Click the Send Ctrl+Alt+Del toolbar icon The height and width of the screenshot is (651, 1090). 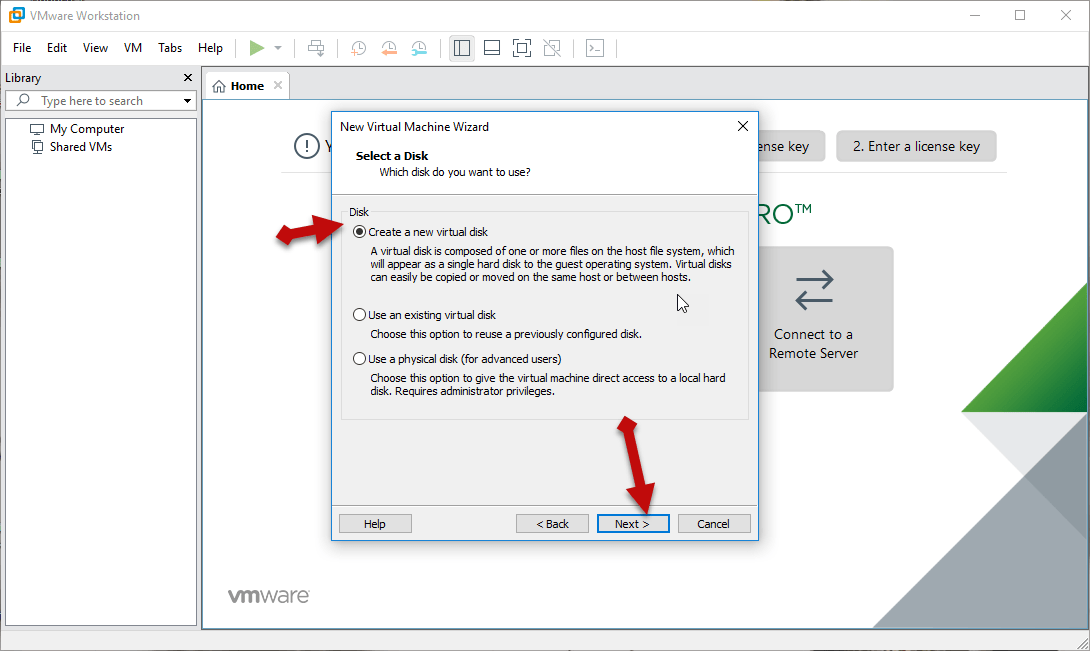click(316, 48)
